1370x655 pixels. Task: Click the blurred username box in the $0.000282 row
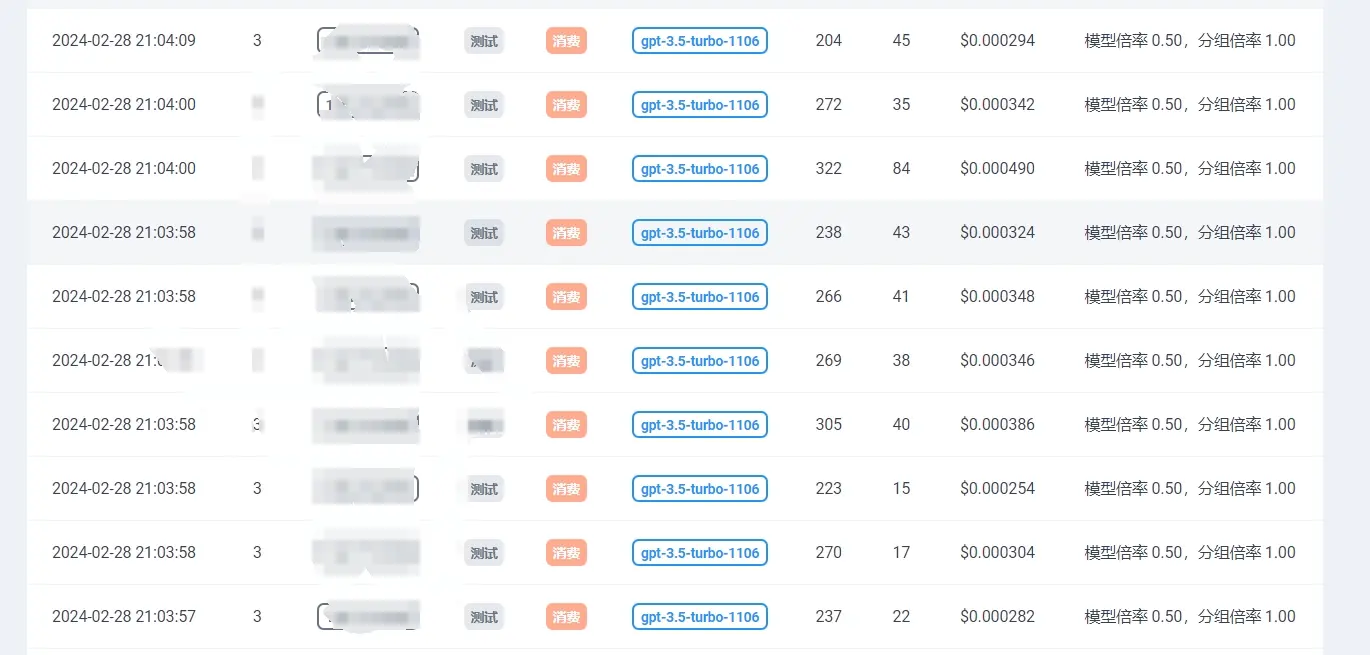368,617
